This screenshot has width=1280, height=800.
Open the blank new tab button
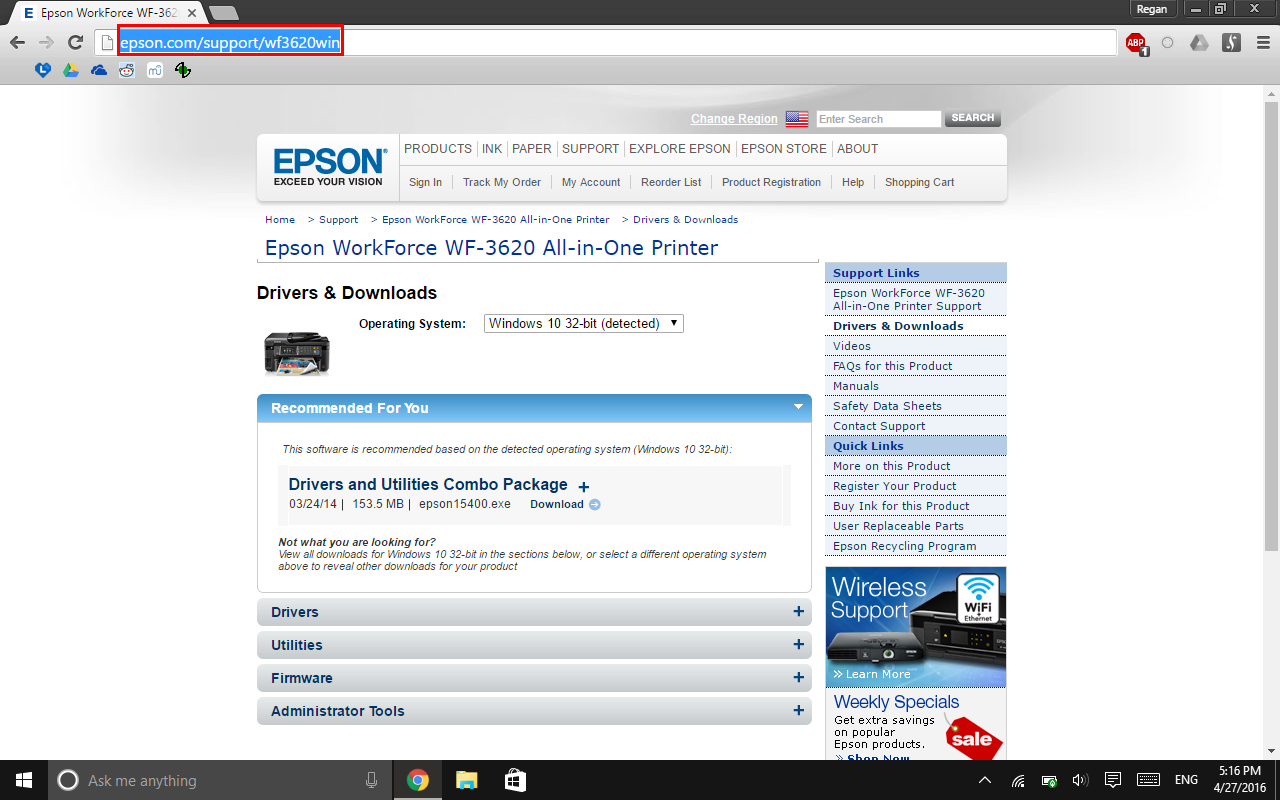(x=224, y=12)
